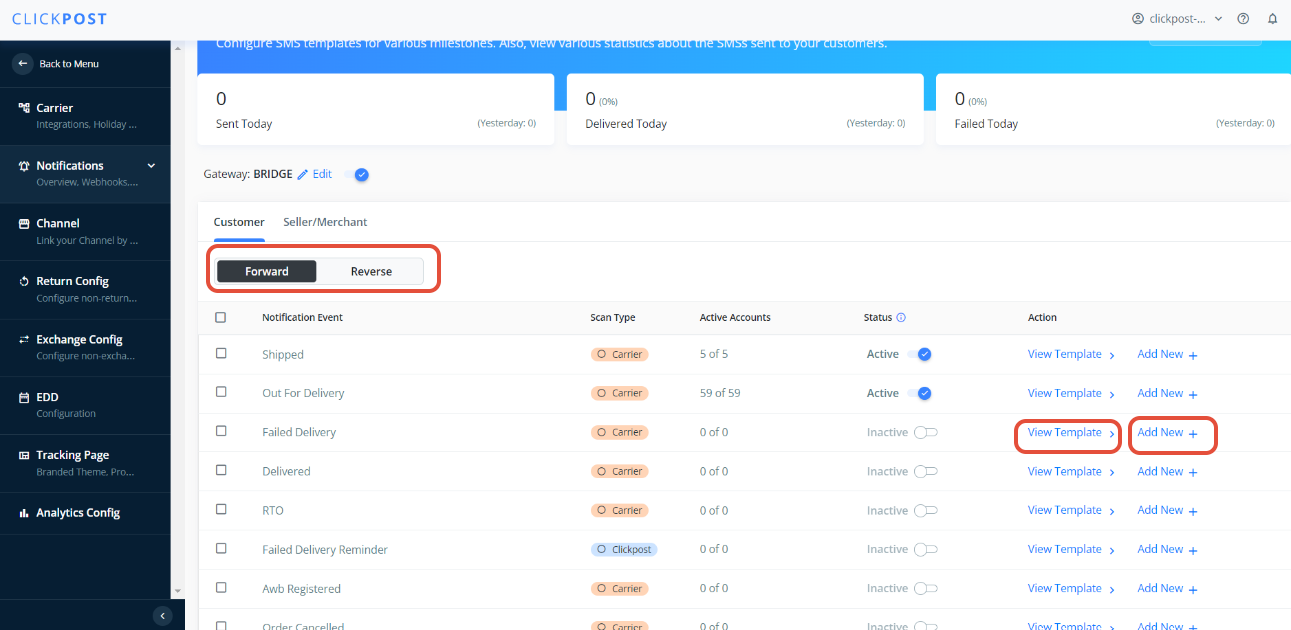Select the Forward segment button
The image size is (1291, 630).
point(267,271)
